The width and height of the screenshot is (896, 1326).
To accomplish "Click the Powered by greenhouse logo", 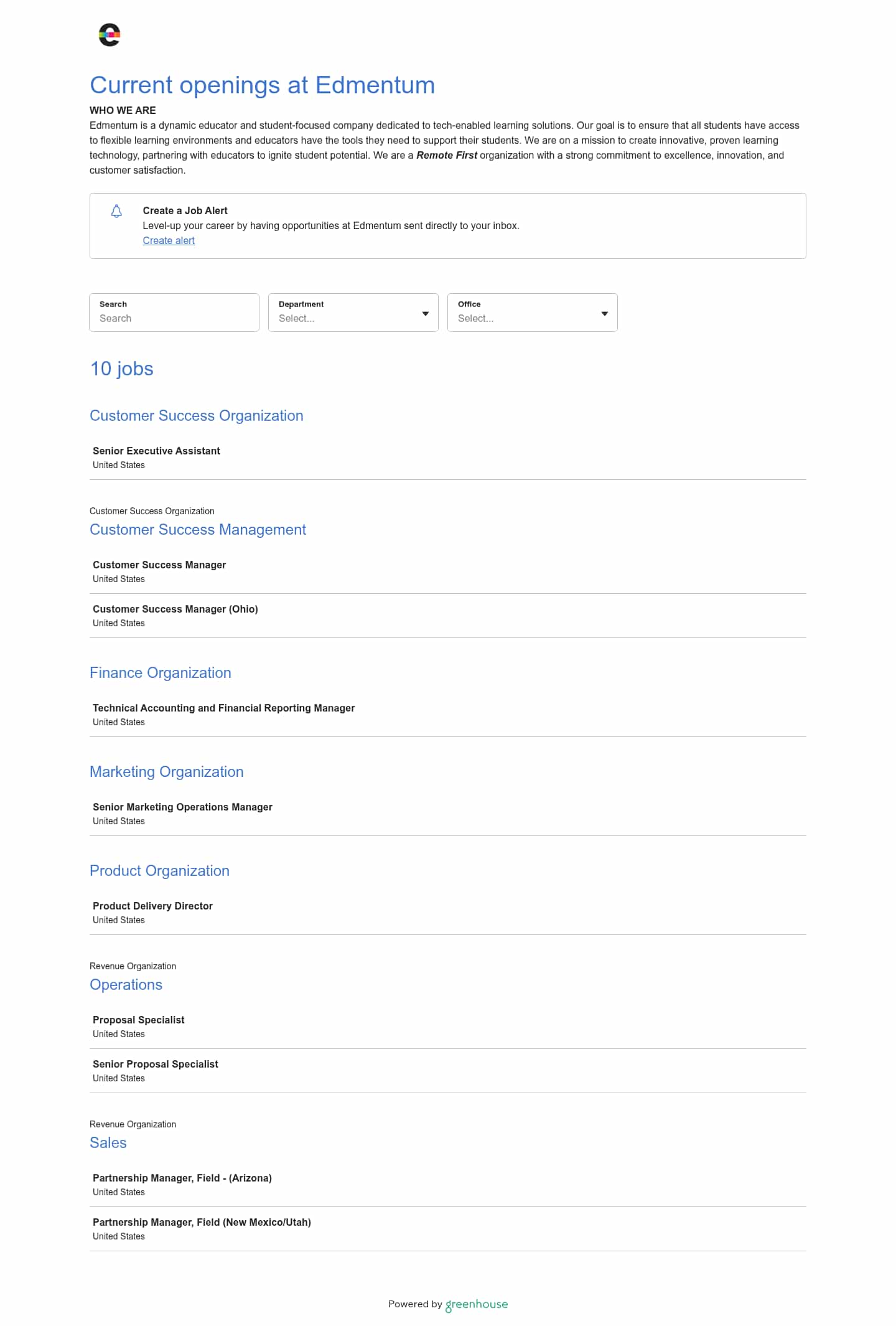I will pyautogui.click(x=477, y=1305).
